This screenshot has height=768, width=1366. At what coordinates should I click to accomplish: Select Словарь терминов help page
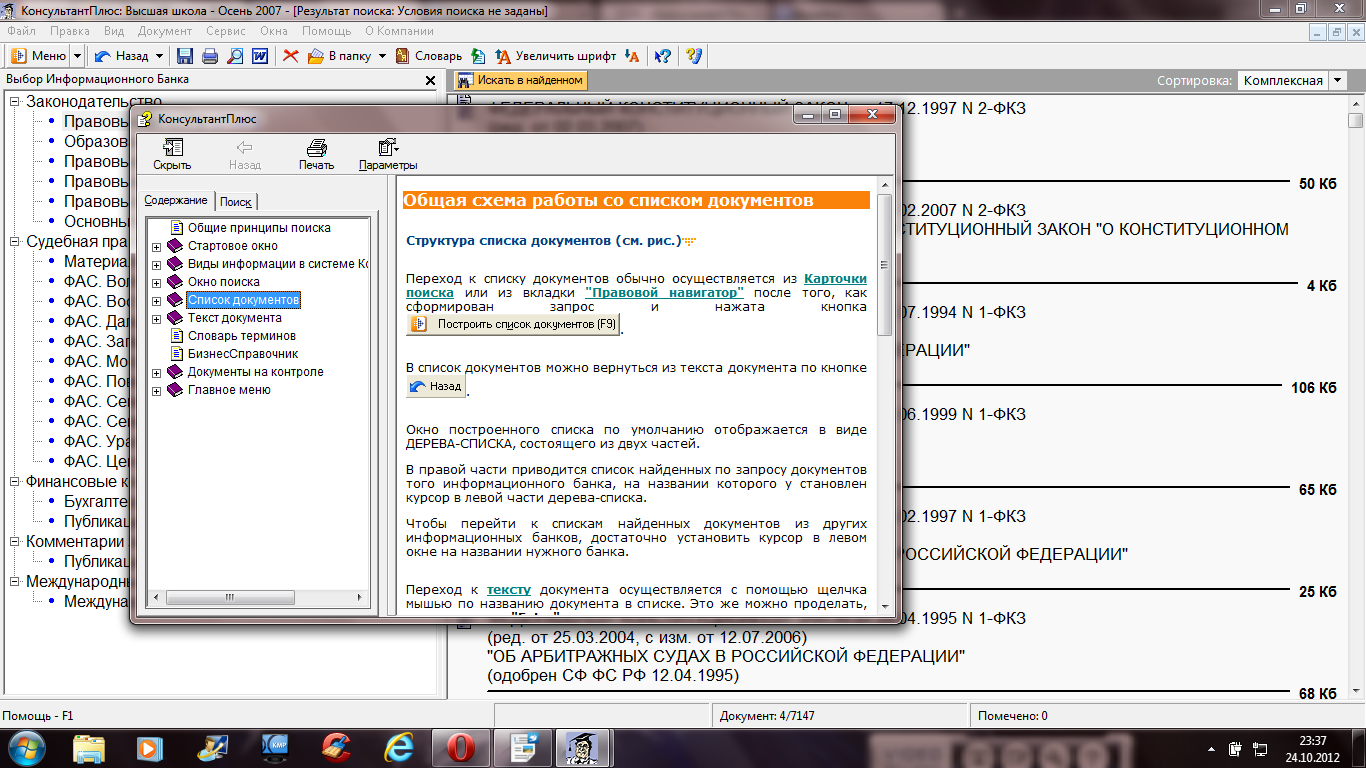pyautogui.click(x=242, y=336)
